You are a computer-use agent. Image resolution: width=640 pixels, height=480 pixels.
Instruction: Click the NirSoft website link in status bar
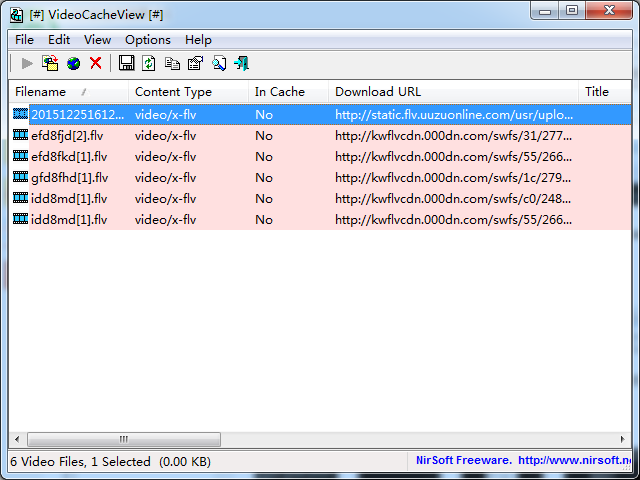click(x=577, y=461)
